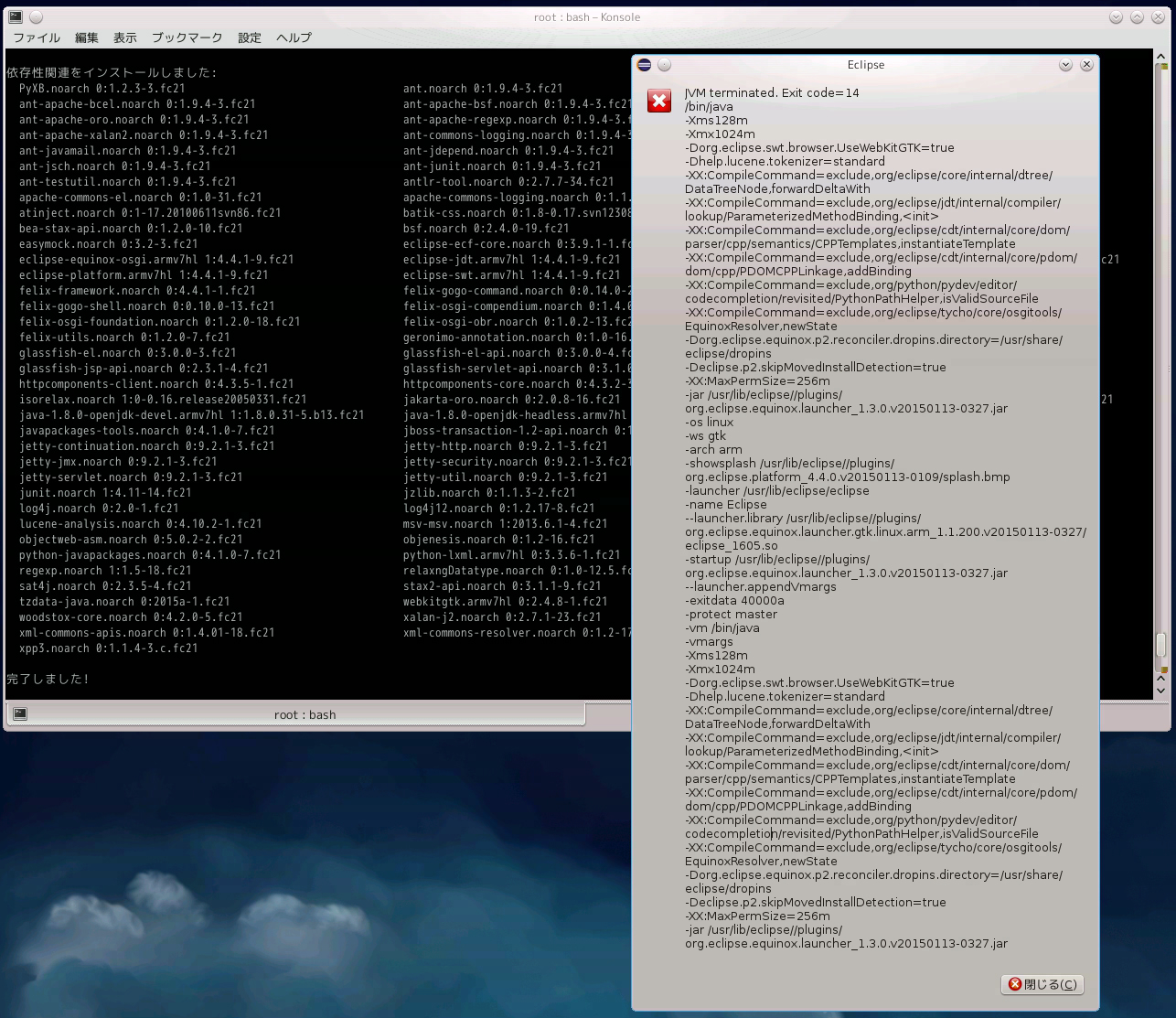This screenshot has height=1018, width=1176.
Task: Click the '-ws gtk' line
Action: pos(705,435)
